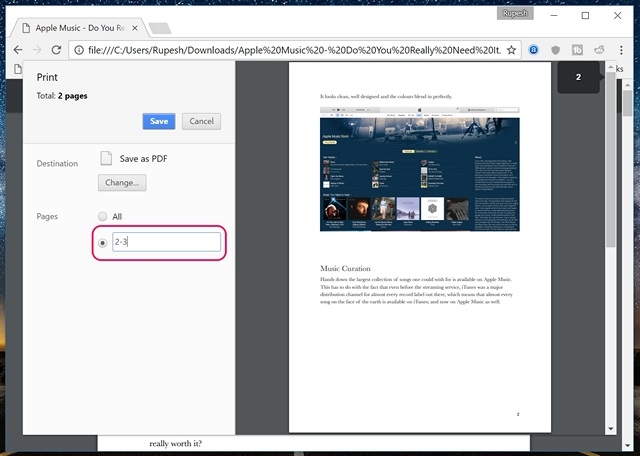This screenshot has height=456, width=640.
Task: Click the browser back arrow
Action: (16, 49)
